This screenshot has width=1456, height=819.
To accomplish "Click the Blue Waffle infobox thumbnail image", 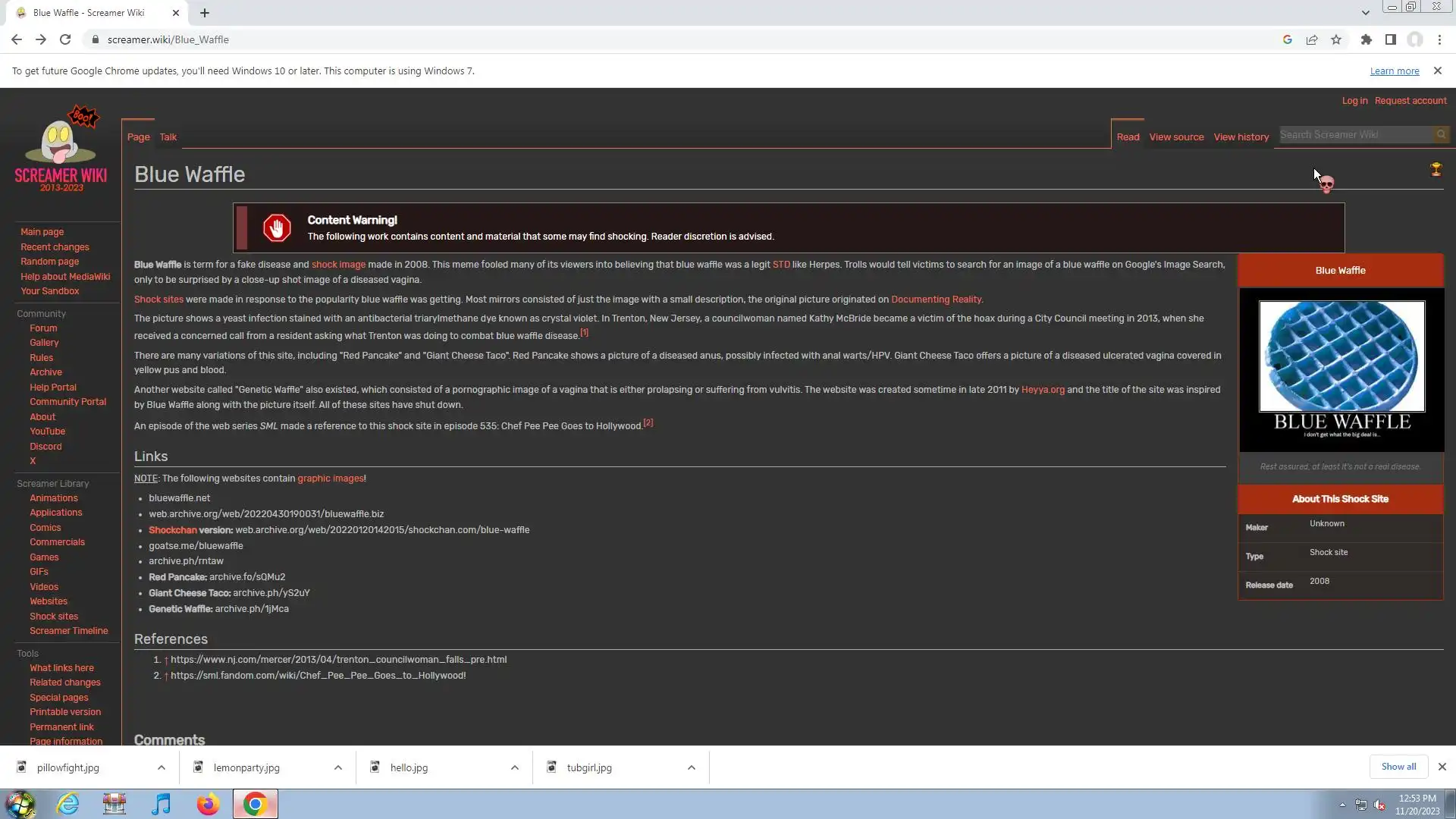I will pyautogui.click(x=1341, y=369).
